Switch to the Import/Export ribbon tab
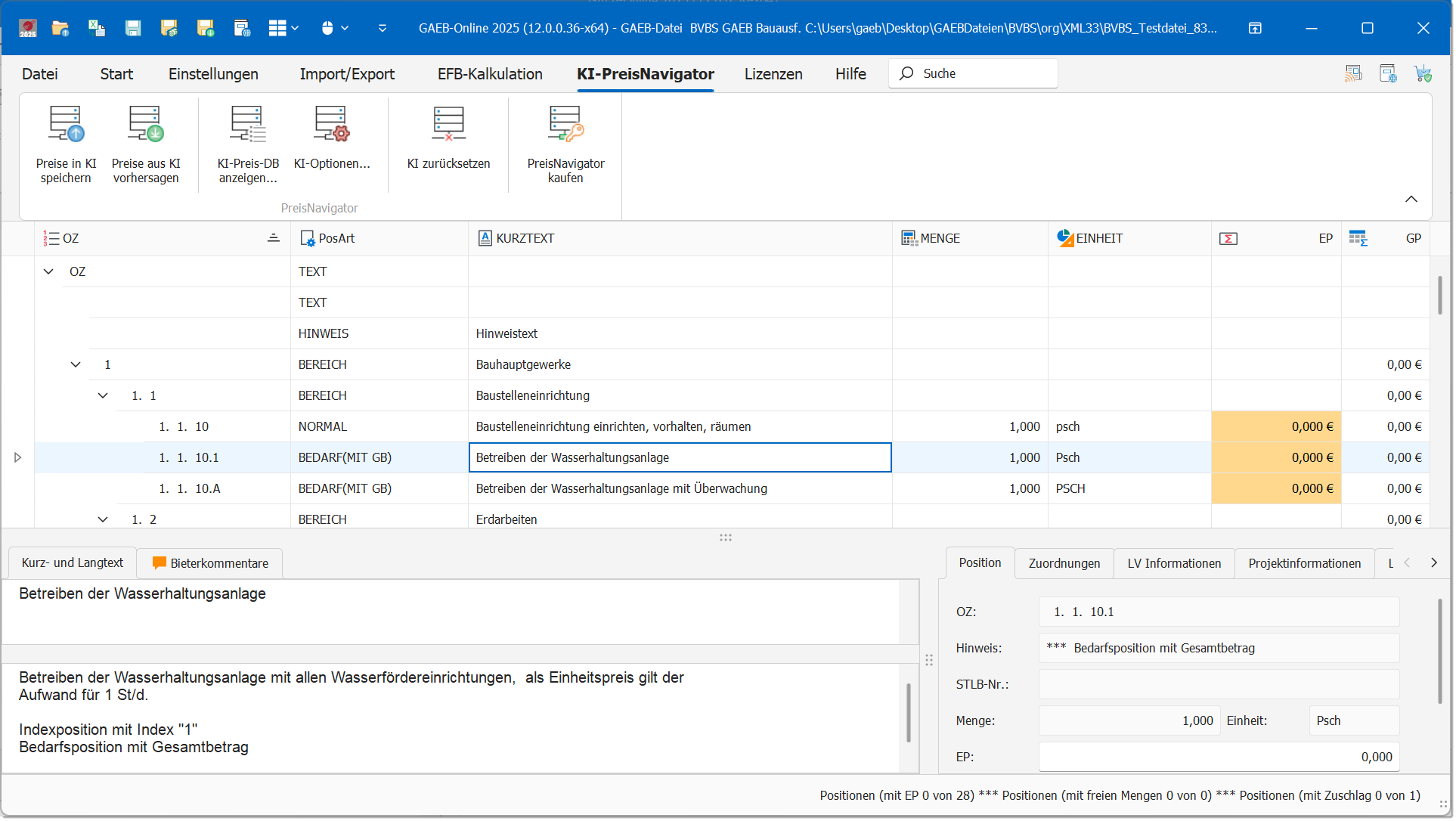1456x821 pixels. pyautogui.click(x=347, y=74)
